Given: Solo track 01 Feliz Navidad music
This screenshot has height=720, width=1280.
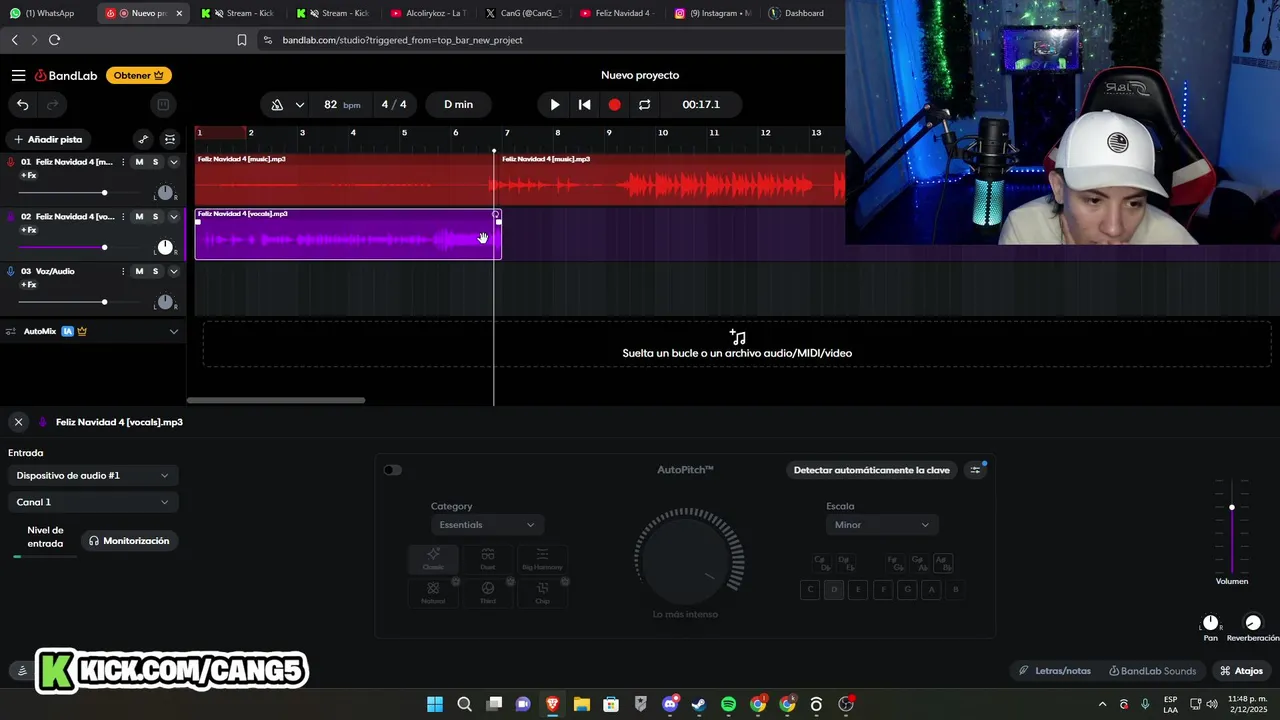Looking at the screenshot, I should (x=155, y=162).
